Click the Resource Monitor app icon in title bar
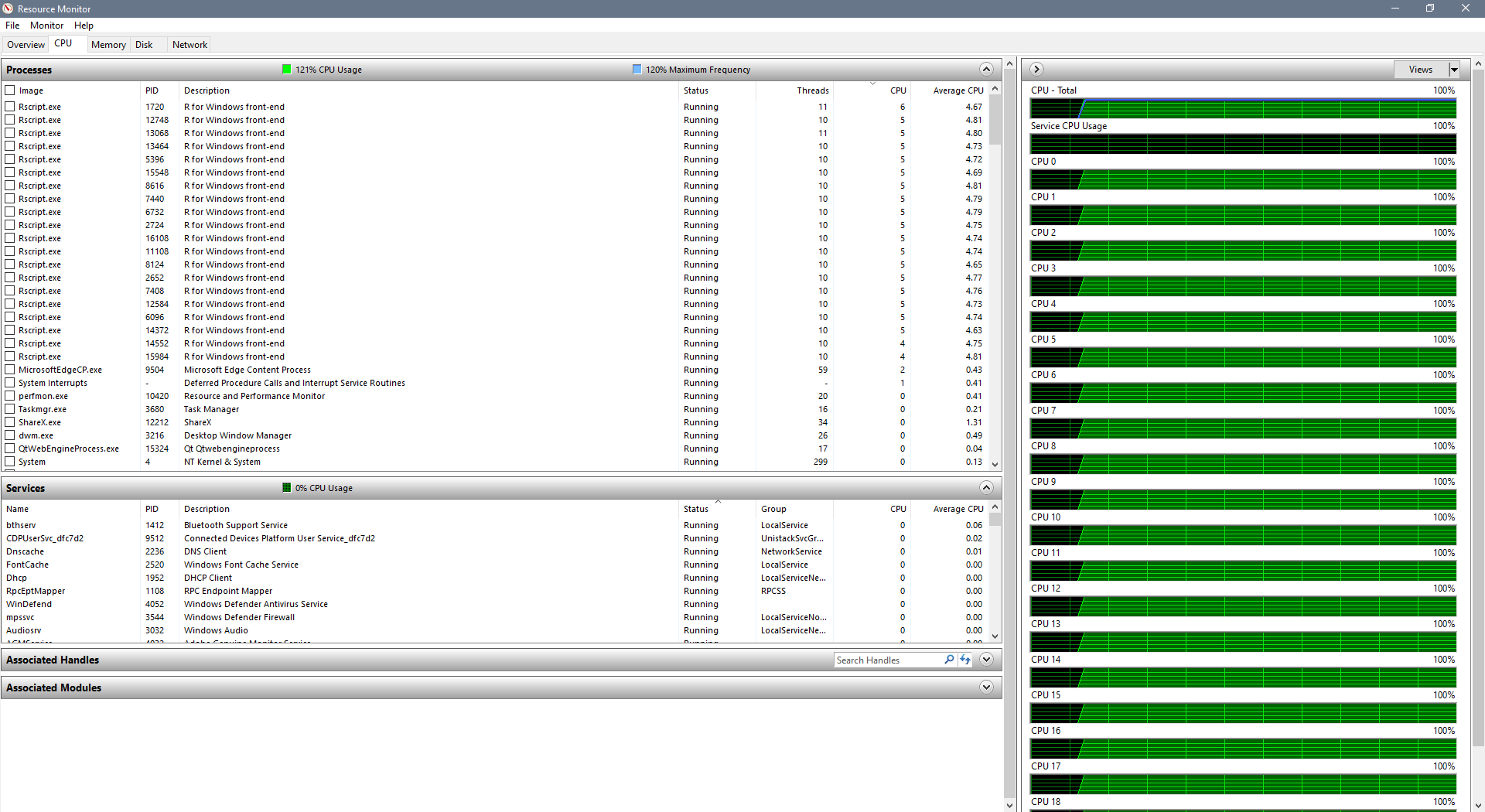 coord(9,9)
